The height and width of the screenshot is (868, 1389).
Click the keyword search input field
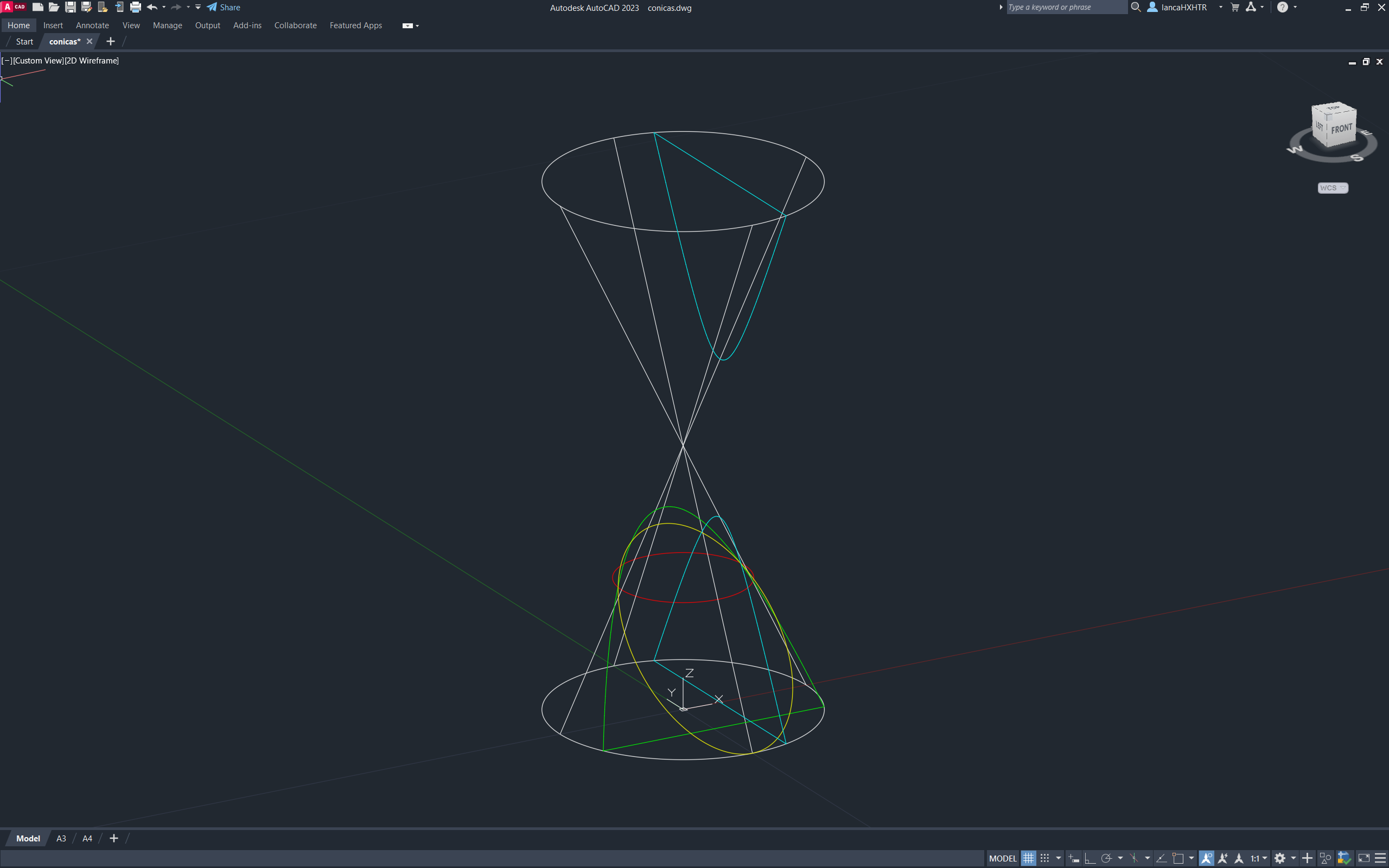pos(1066,8)
